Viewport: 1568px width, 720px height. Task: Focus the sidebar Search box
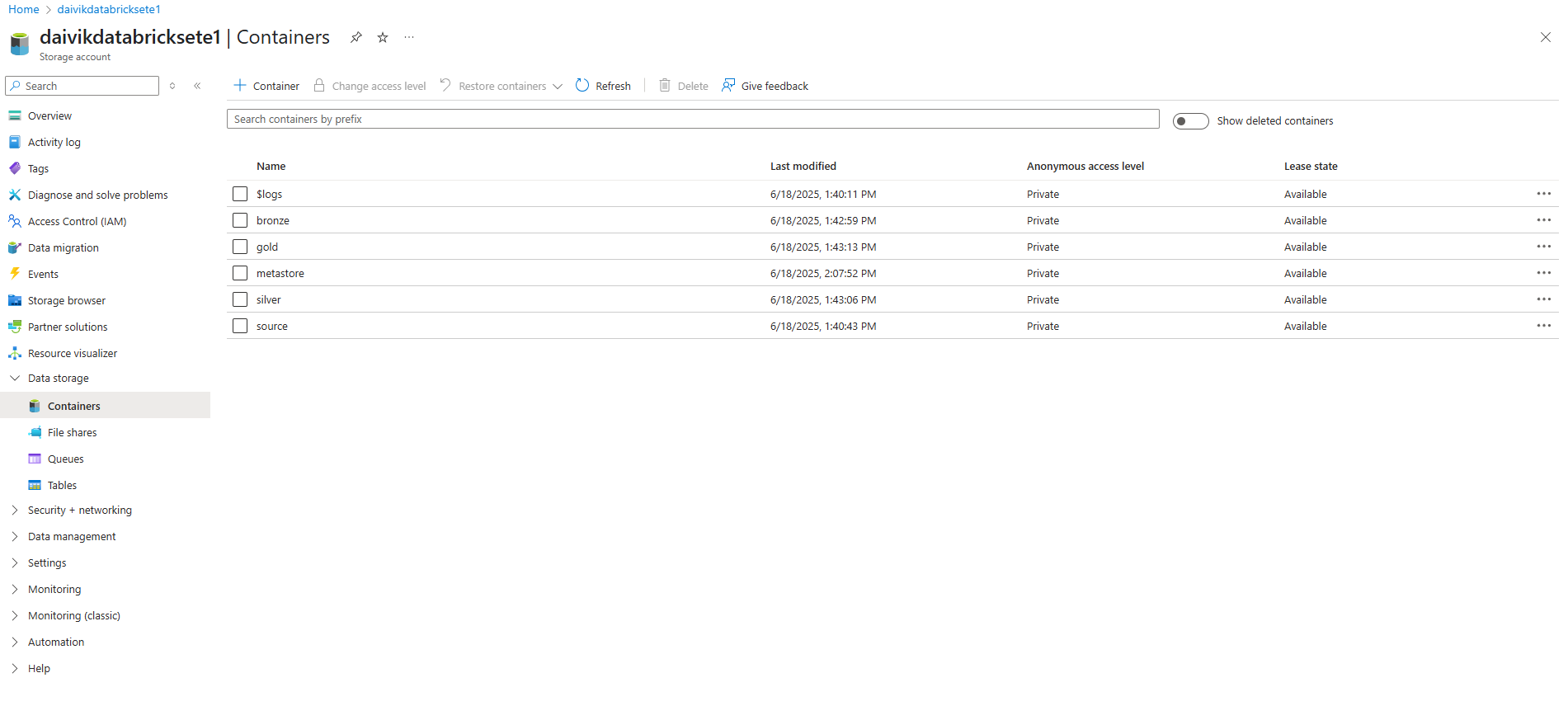pyautogui.click(x=82, y=86)
